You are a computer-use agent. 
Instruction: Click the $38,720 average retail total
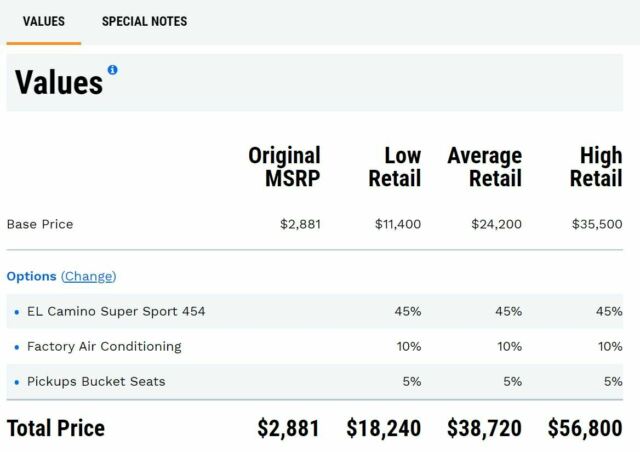(x=484, y=428)
